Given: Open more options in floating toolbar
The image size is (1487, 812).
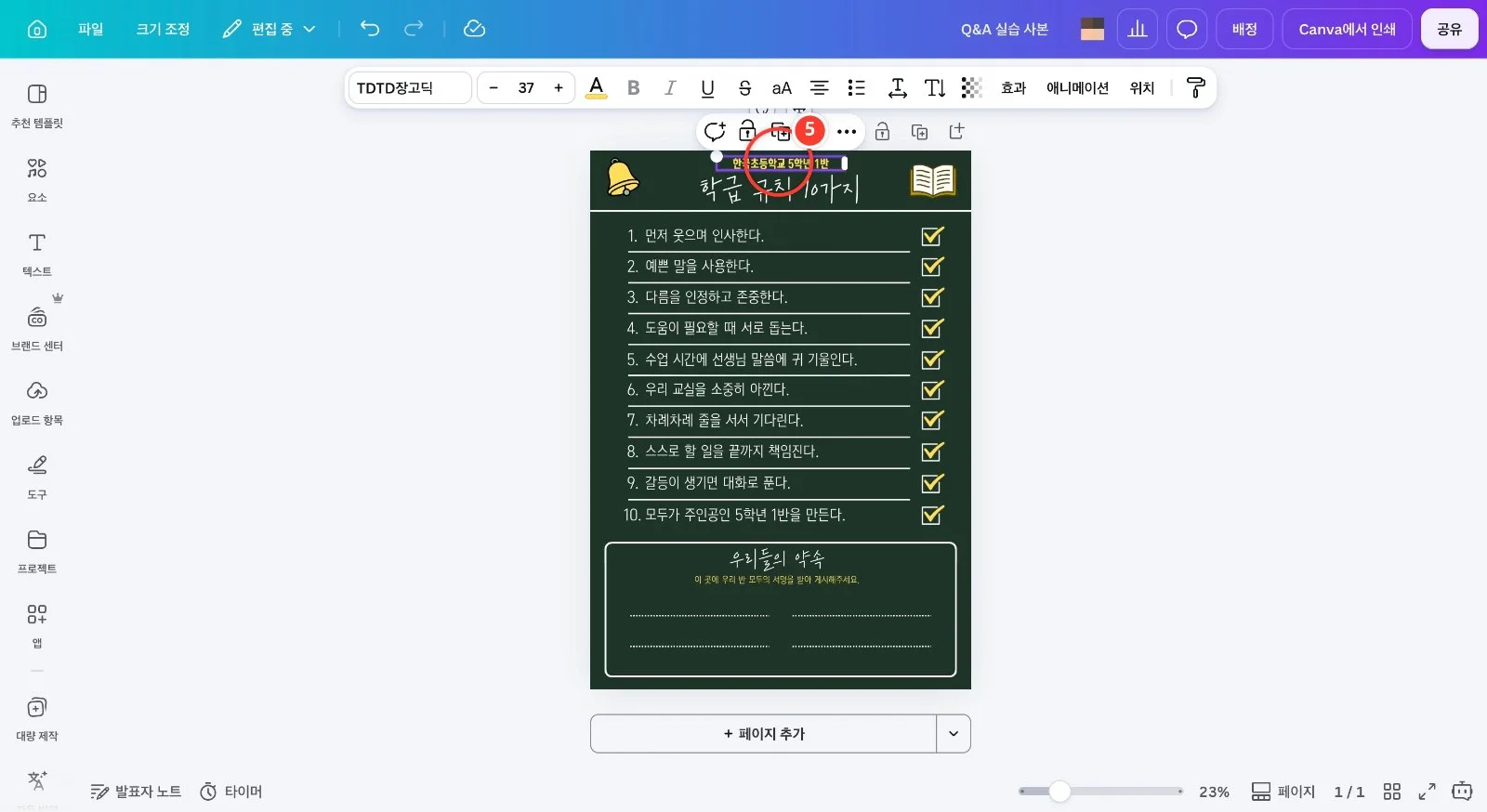Looking at the screenshot, I should (x=846, y=131).
